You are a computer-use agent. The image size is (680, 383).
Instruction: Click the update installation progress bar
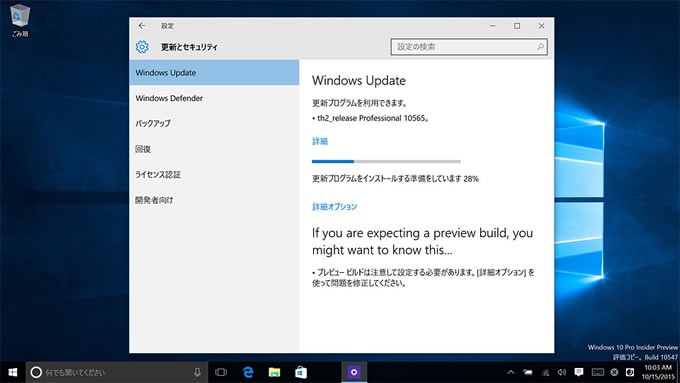click(386, 161)
